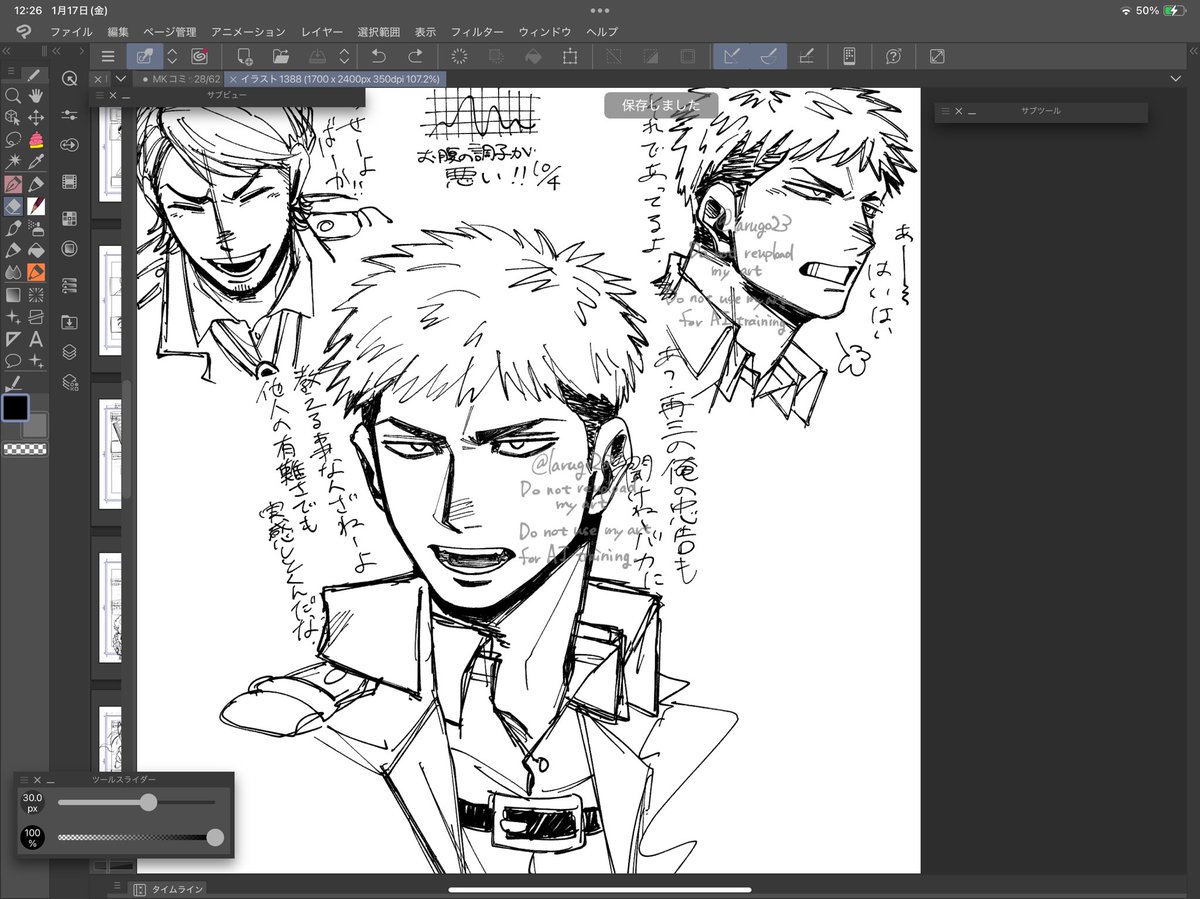The width and height of the screenshot is (1200, 899).
Task: Open the help speech bubble question icon
Action: tap(894, 56)
